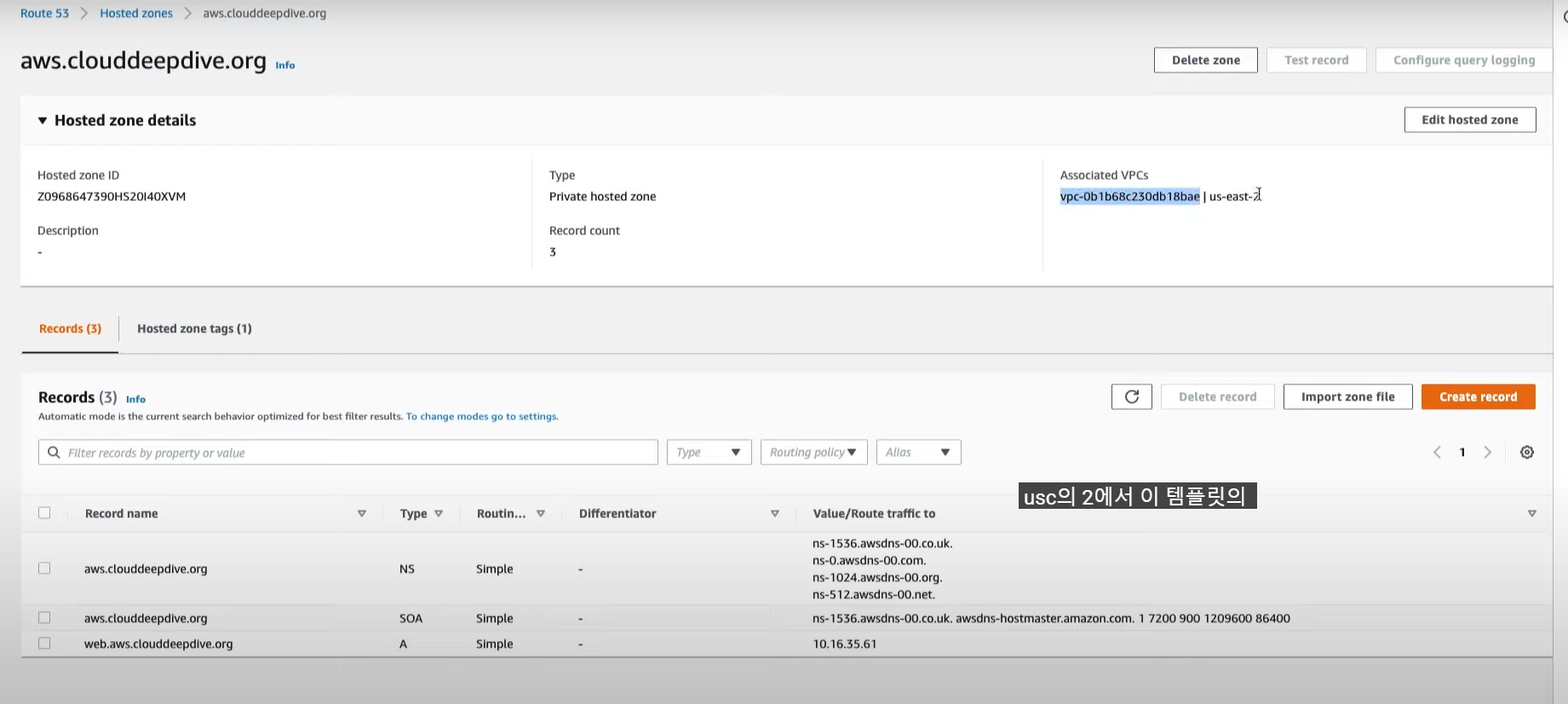1568x704 pixels.
Task: Open the Type filter dropdown
Action: [x=709, y=453]
